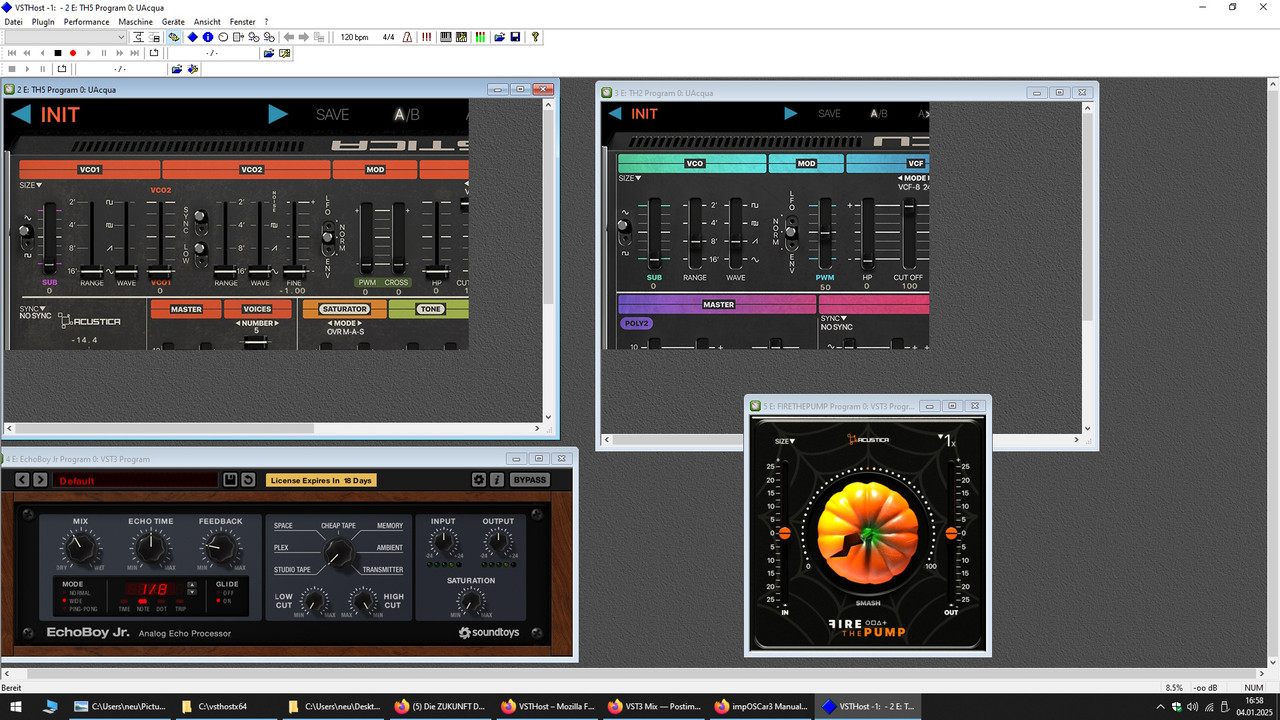This screenshot has width=1280, height=720.
Task: Open the Geräte menu
Action: pos(172,21)
